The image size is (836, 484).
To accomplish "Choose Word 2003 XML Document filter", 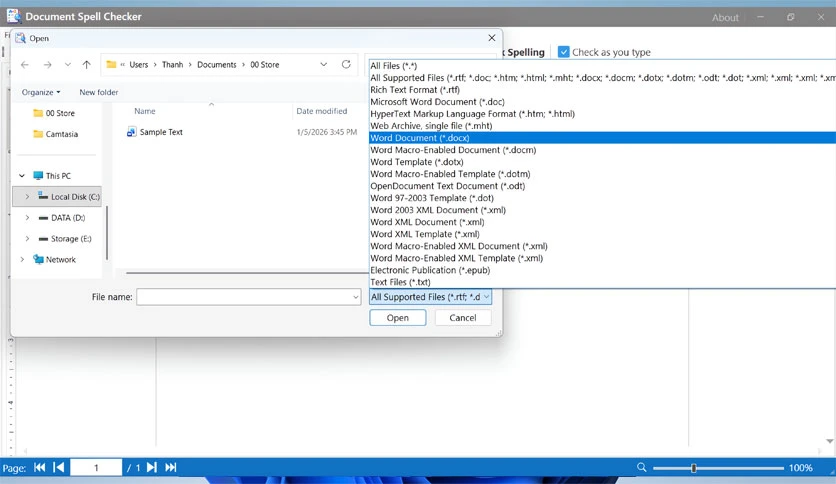I will [x=602, y=210].
